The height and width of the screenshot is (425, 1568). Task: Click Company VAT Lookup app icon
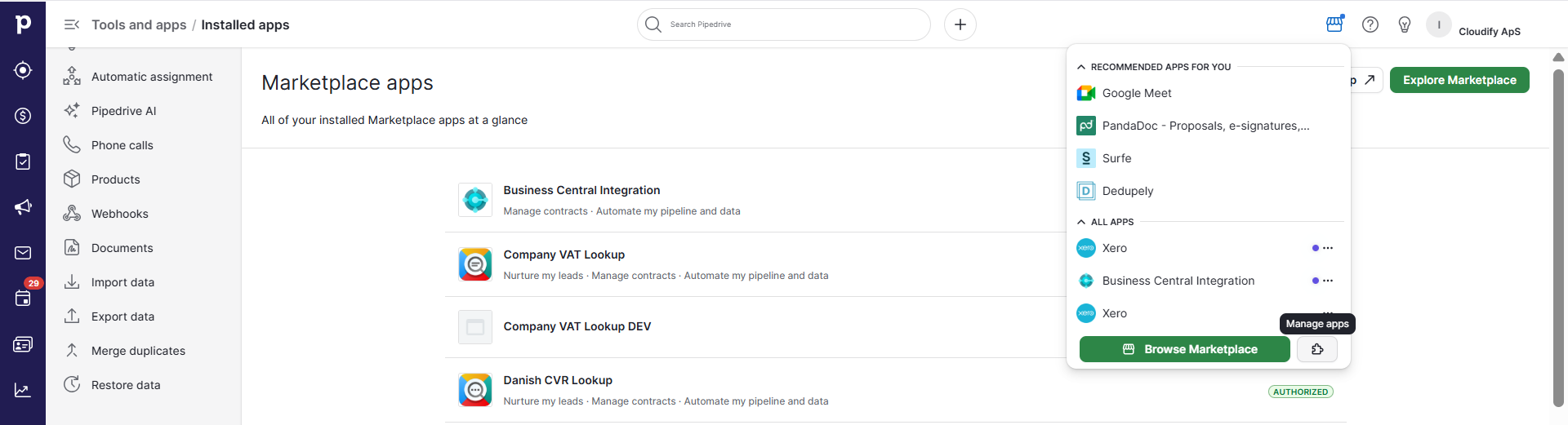coord(475,264)
